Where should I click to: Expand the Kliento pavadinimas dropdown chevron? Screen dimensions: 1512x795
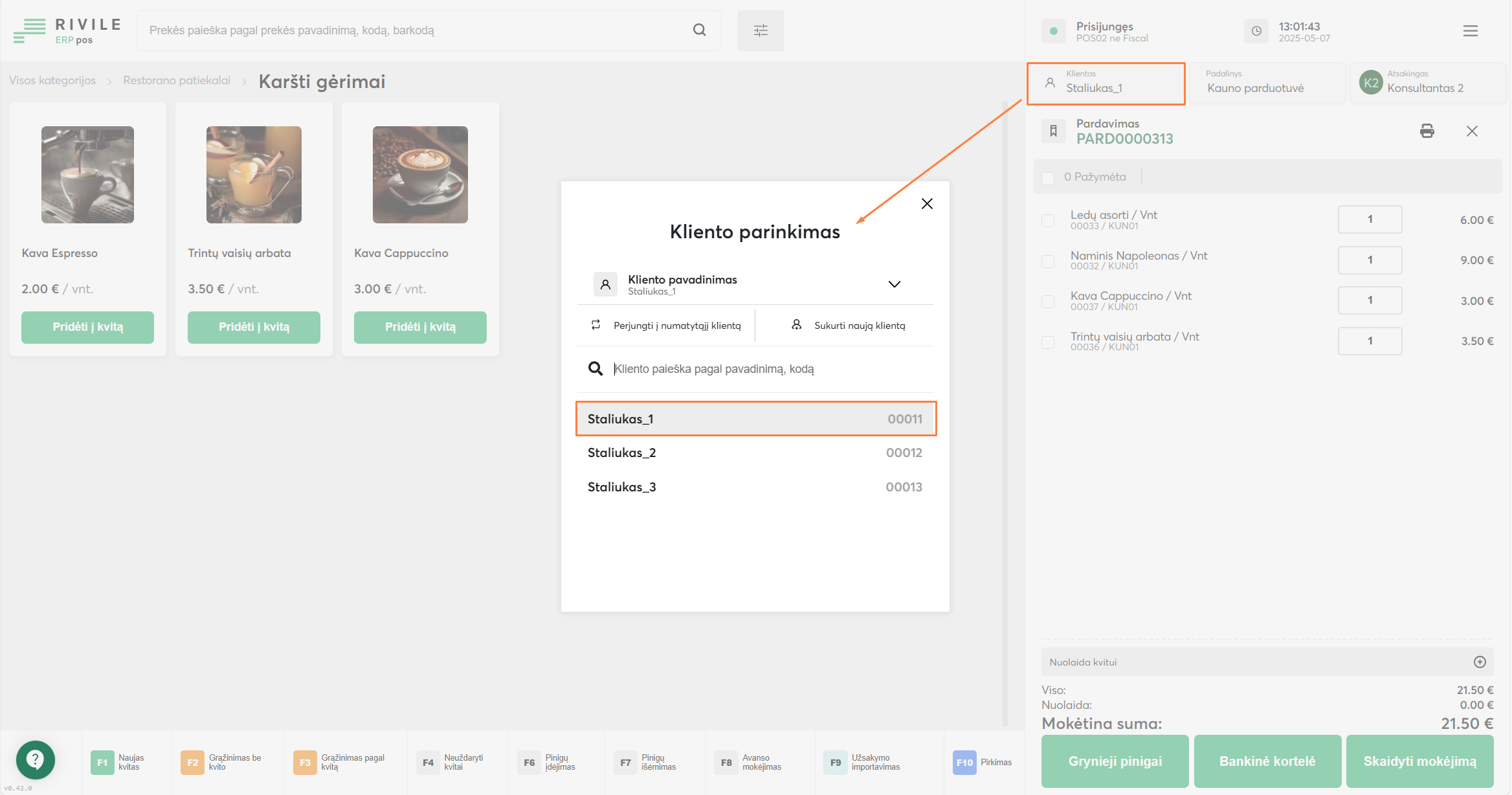pyautogui.click(x=894, y=284)
